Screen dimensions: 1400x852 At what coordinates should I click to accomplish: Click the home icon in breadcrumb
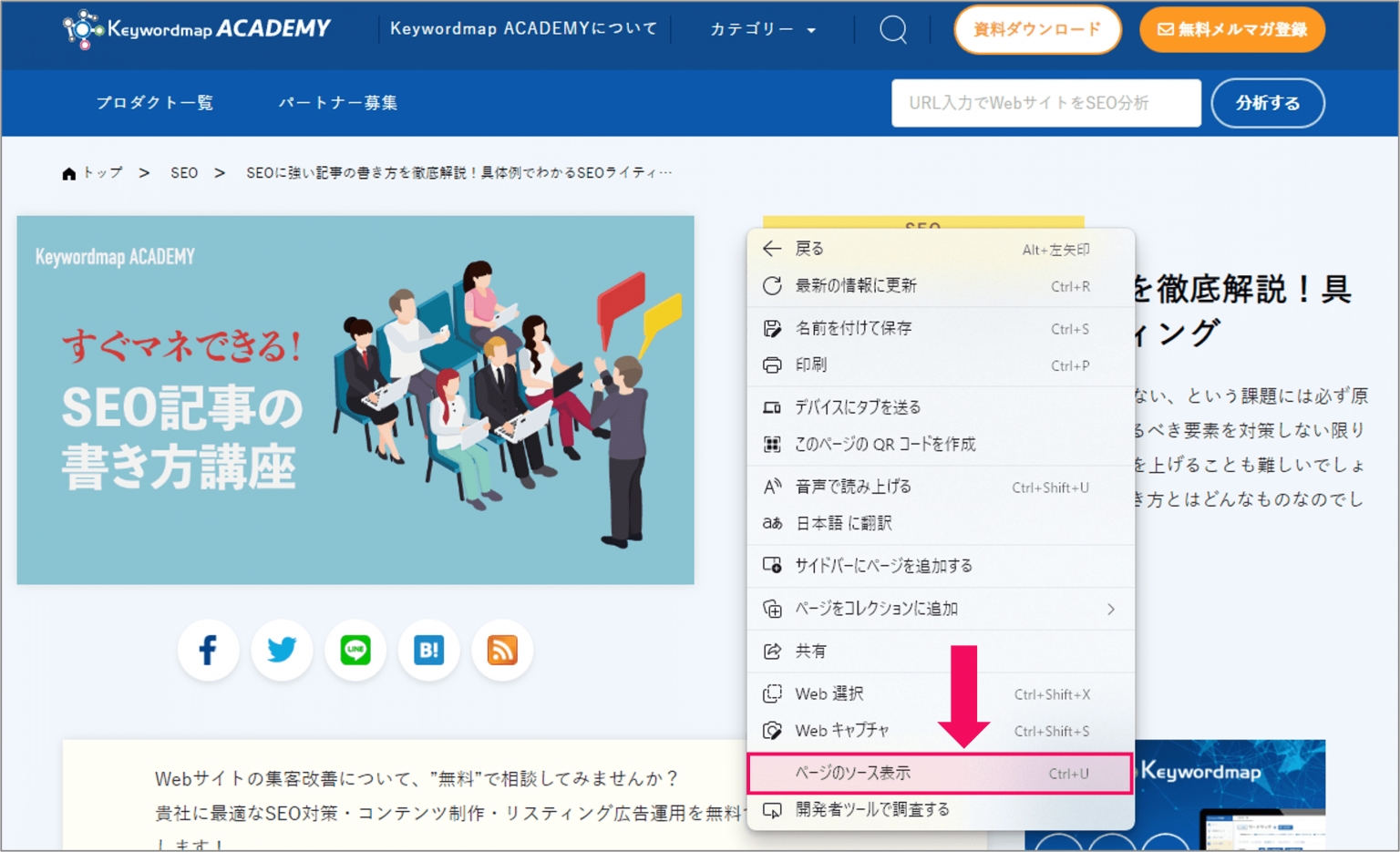click(68, 173)
